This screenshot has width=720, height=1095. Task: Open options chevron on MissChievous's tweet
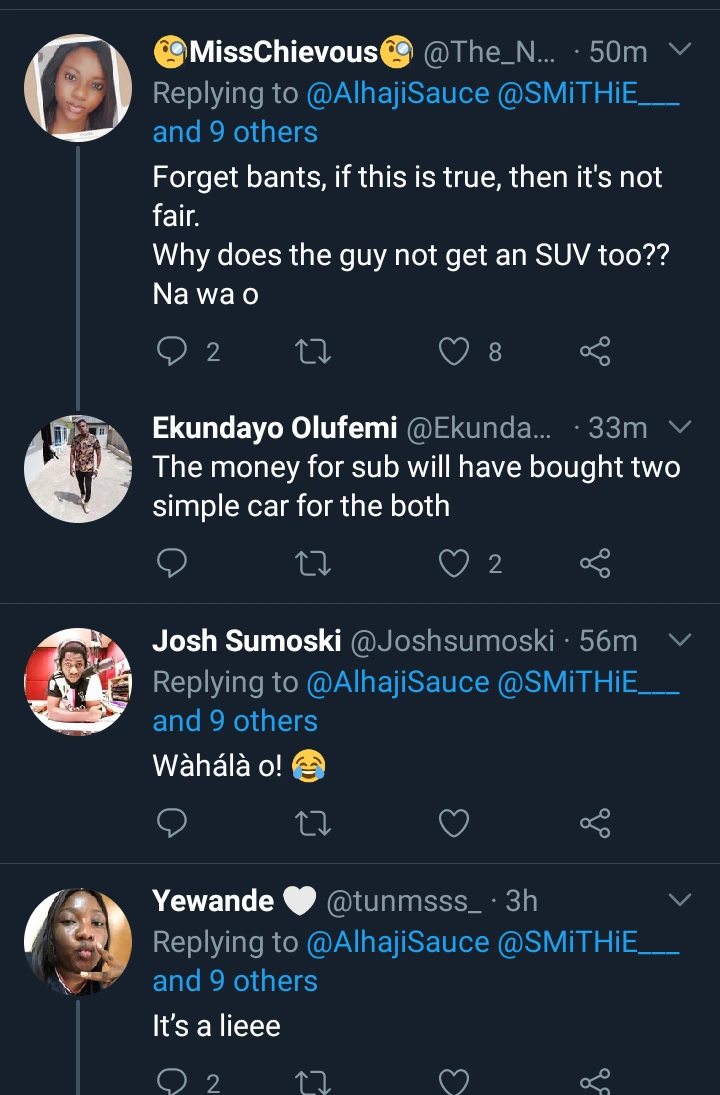pyautogui.click(x=679, y=49)
